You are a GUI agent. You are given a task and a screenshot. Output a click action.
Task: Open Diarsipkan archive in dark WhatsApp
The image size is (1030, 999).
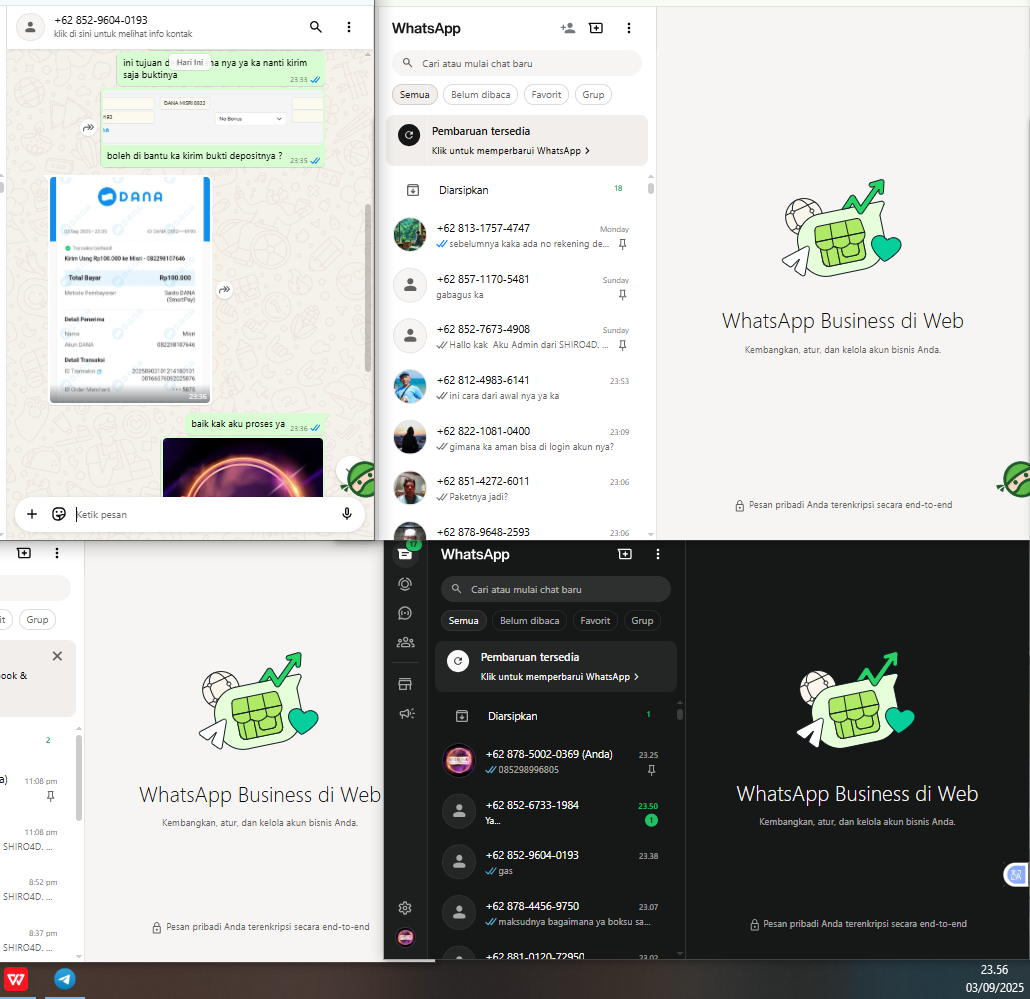click(556, 716)
